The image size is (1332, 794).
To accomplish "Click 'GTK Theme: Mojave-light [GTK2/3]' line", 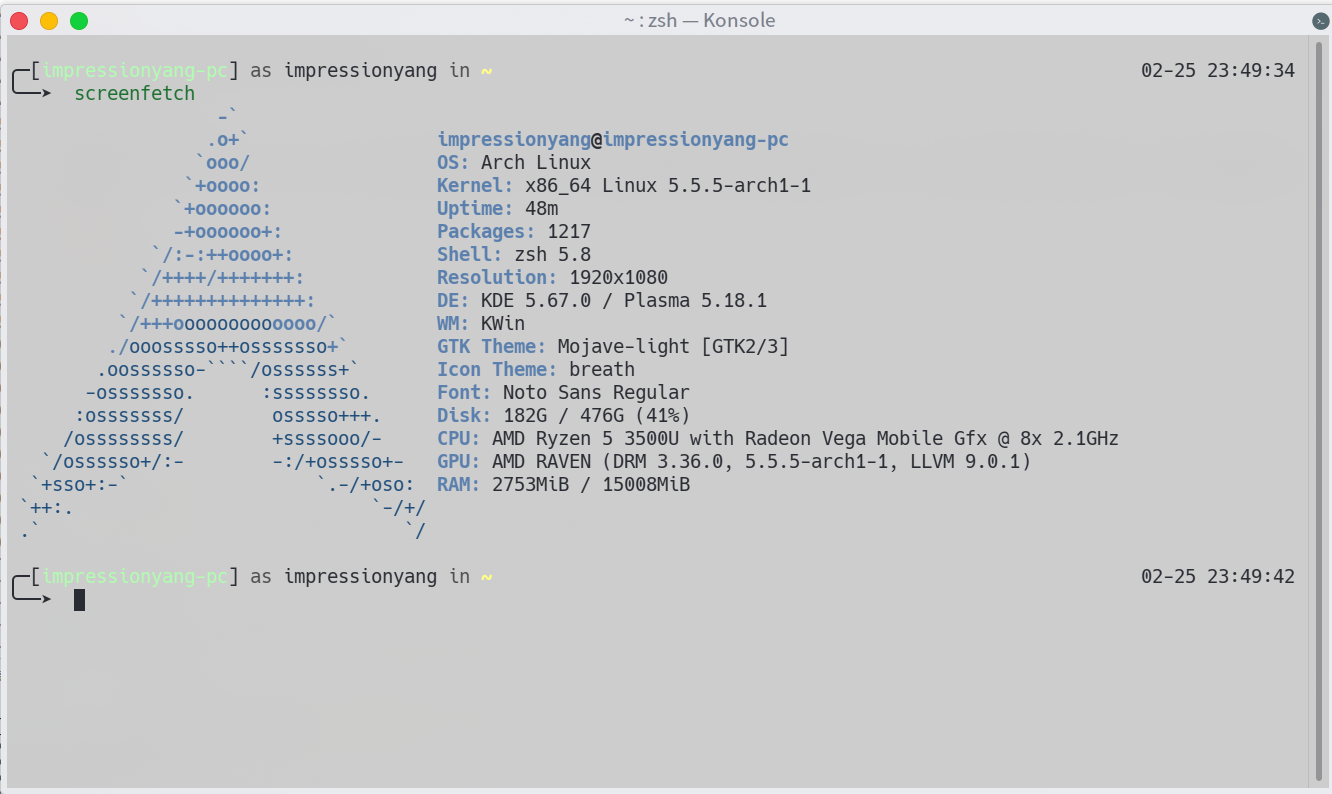I will (x=613, y=347).
